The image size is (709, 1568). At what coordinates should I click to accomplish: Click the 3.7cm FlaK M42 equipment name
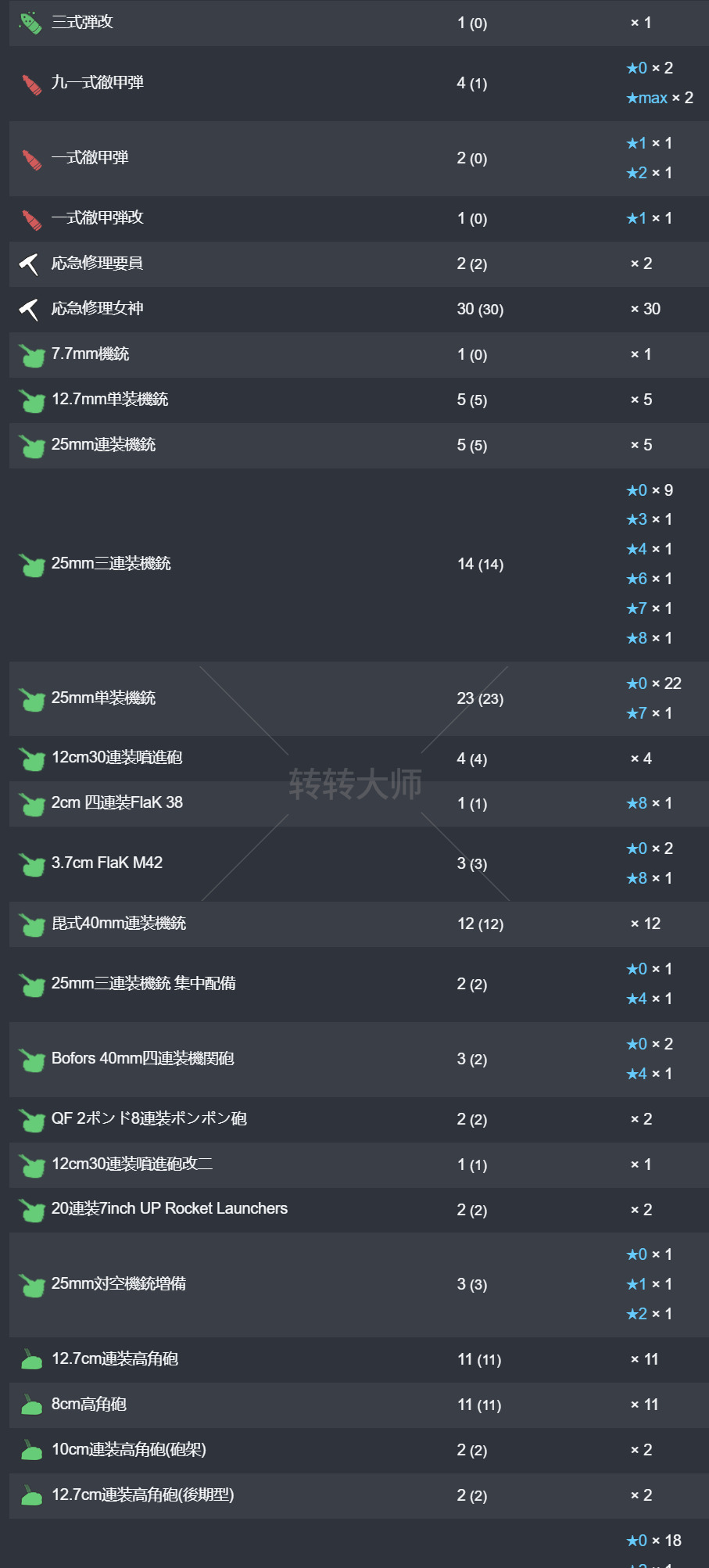tap(106, 863)
